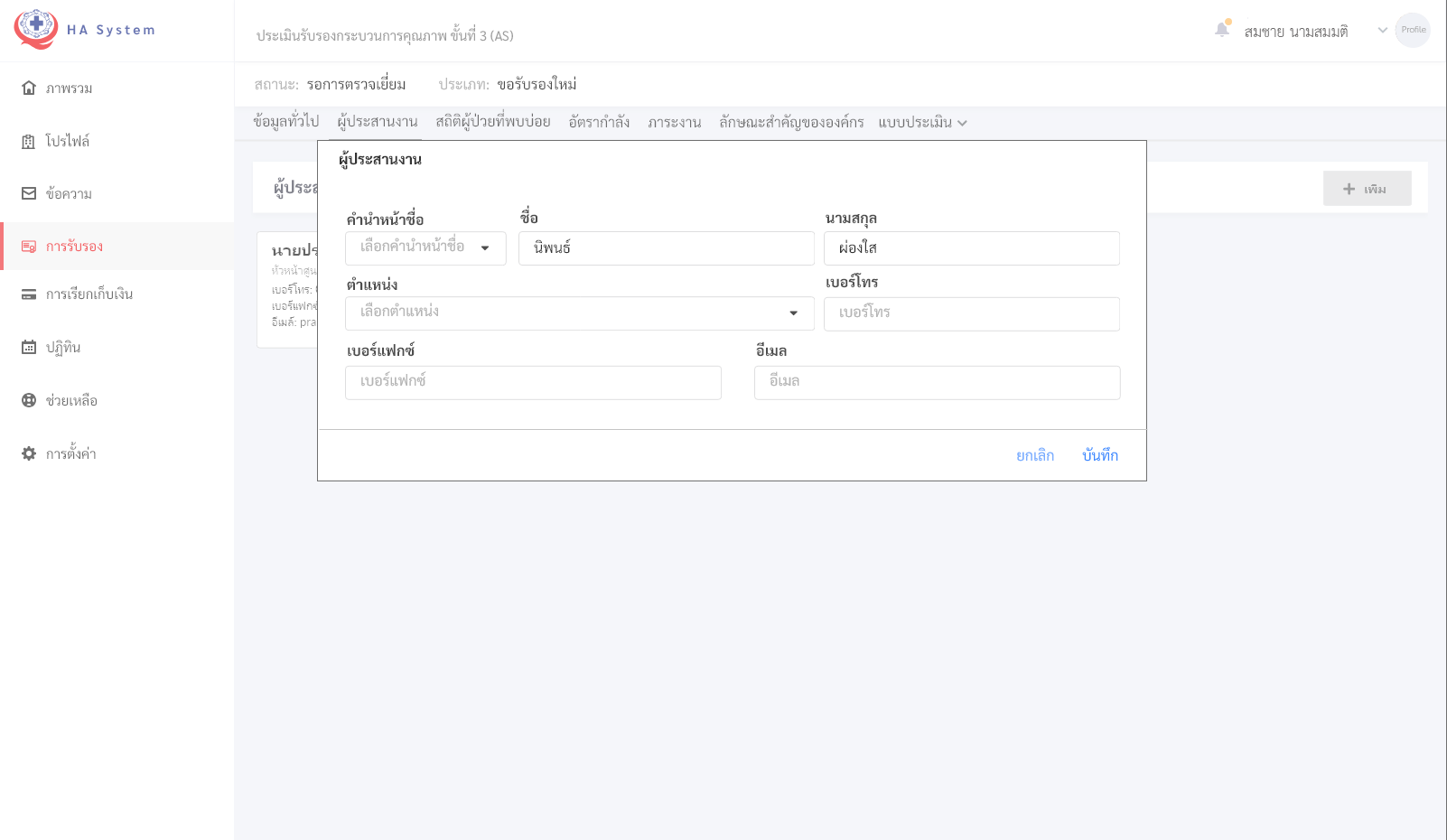This screenshot has height=840, width=1447.
Task: Click the building icon for โปรไฟล์
Action: (x=29, y=141)
